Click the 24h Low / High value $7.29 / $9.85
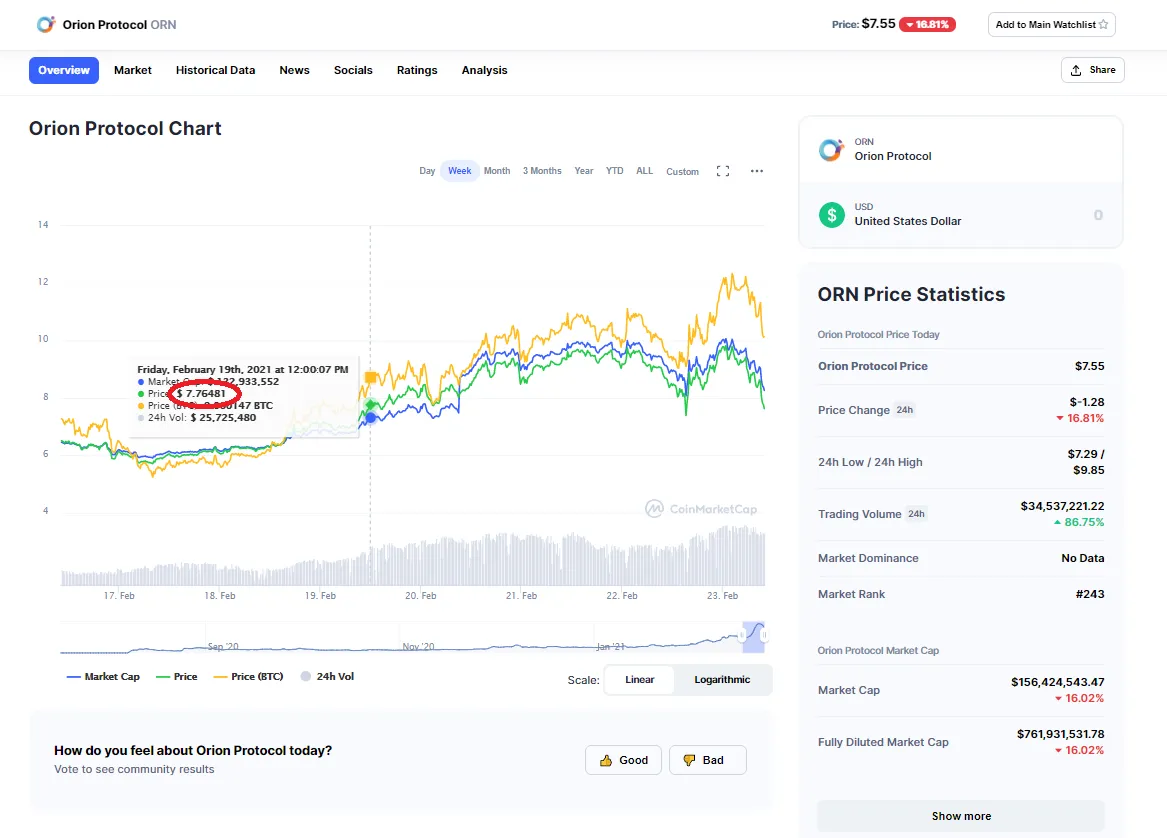This screenshot has width=1167, height=838. [1086, 462]
